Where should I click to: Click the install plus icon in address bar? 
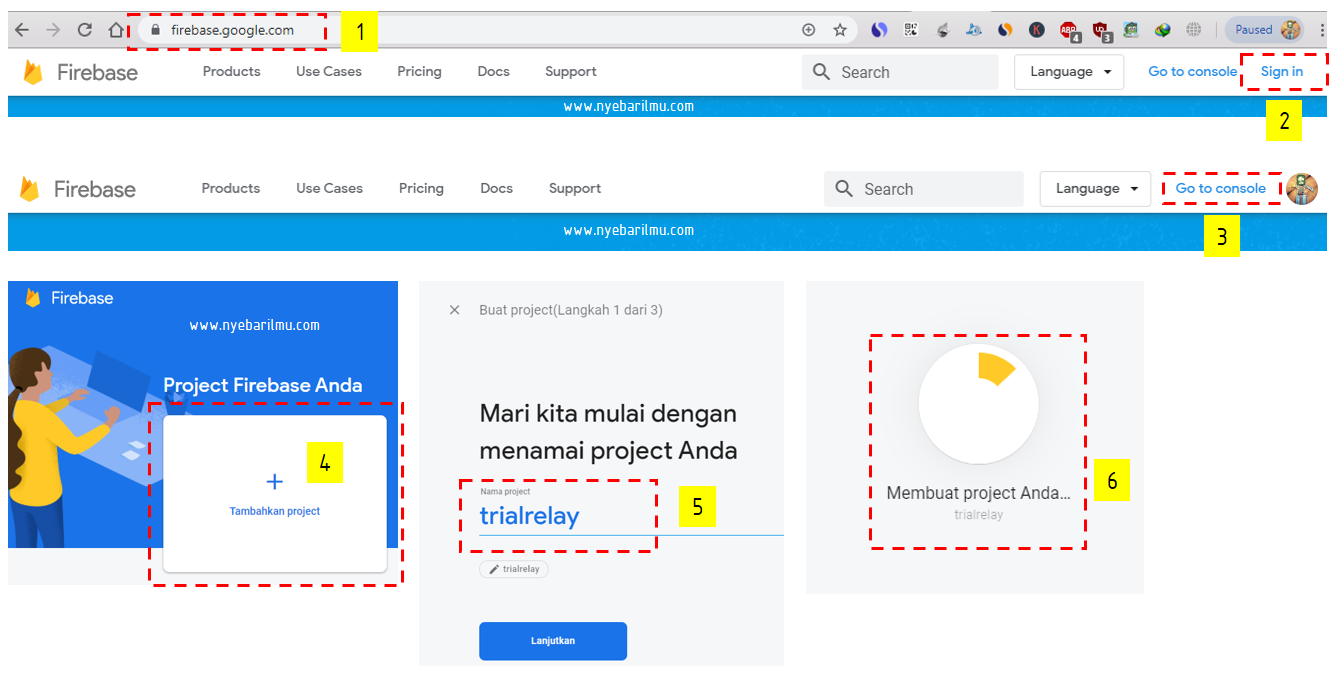coord(809,30)
